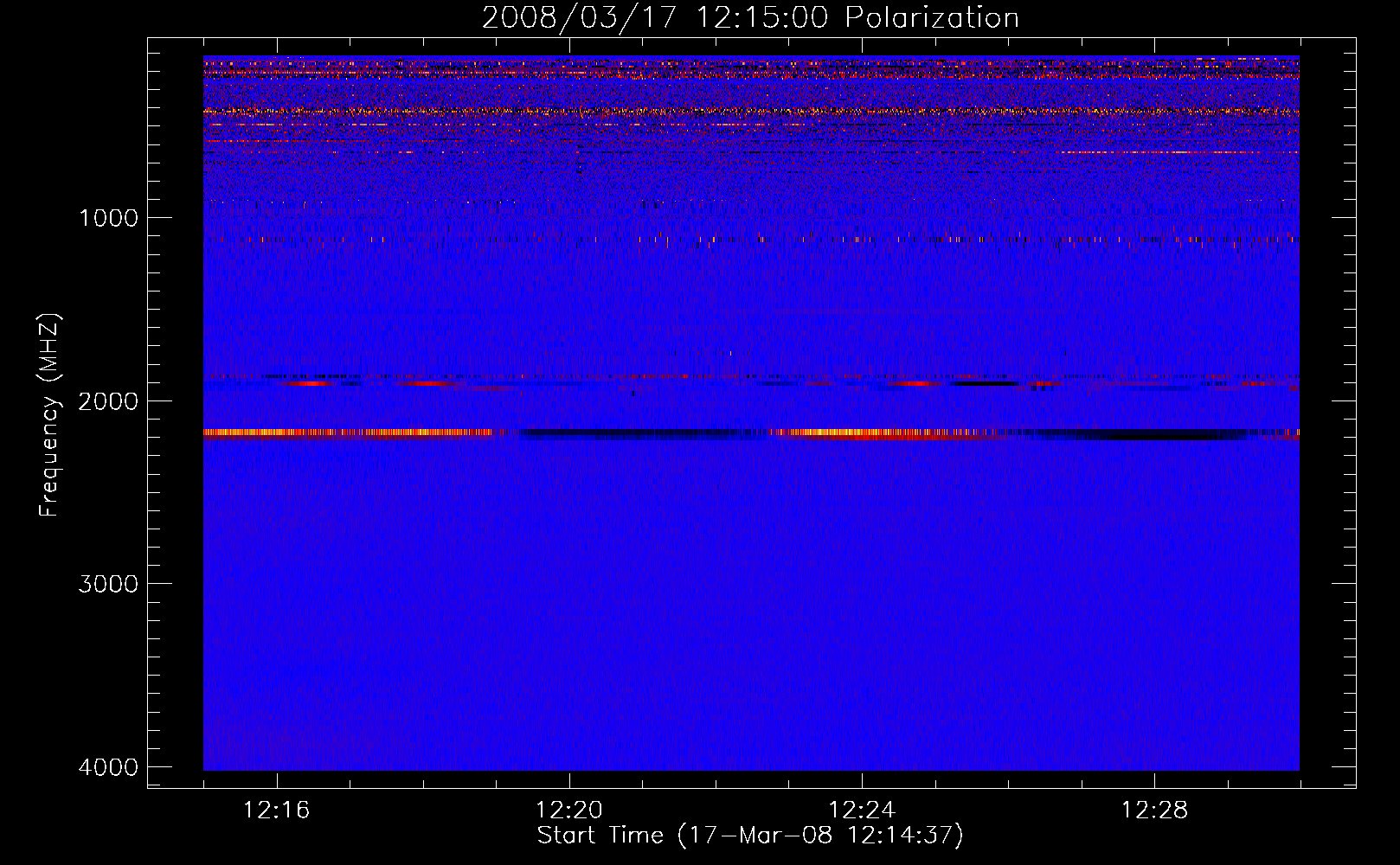Click the dotted interference line just below 1000 MHz

(x=749, y=239)
